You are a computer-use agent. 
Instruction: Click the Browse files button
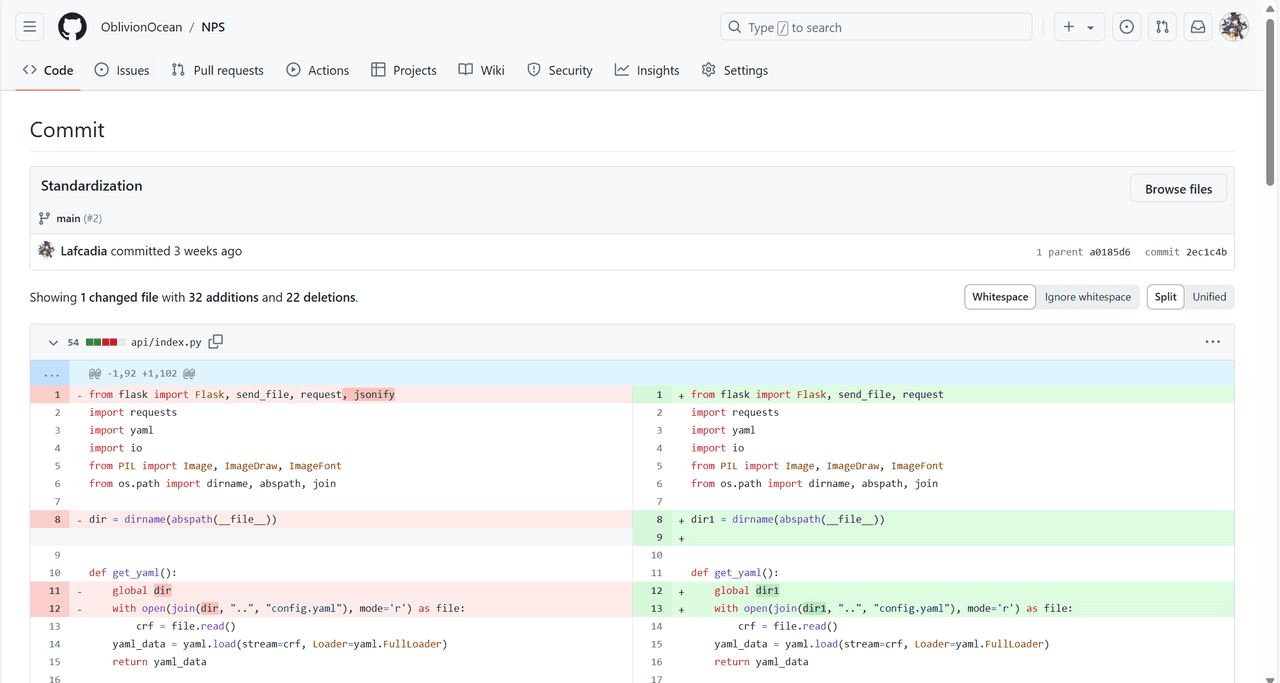tap(1178, 189)
